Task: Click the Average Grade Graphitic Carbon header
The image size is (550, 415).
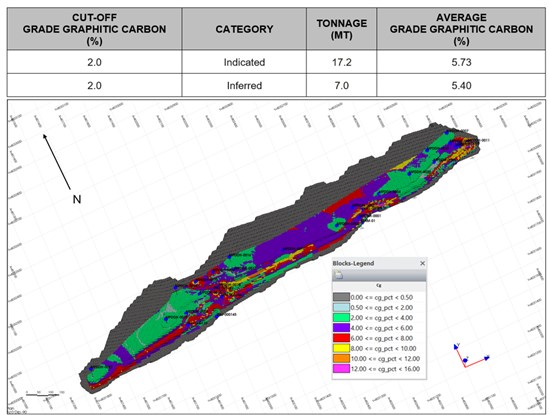Action: (x=461, y=29)
